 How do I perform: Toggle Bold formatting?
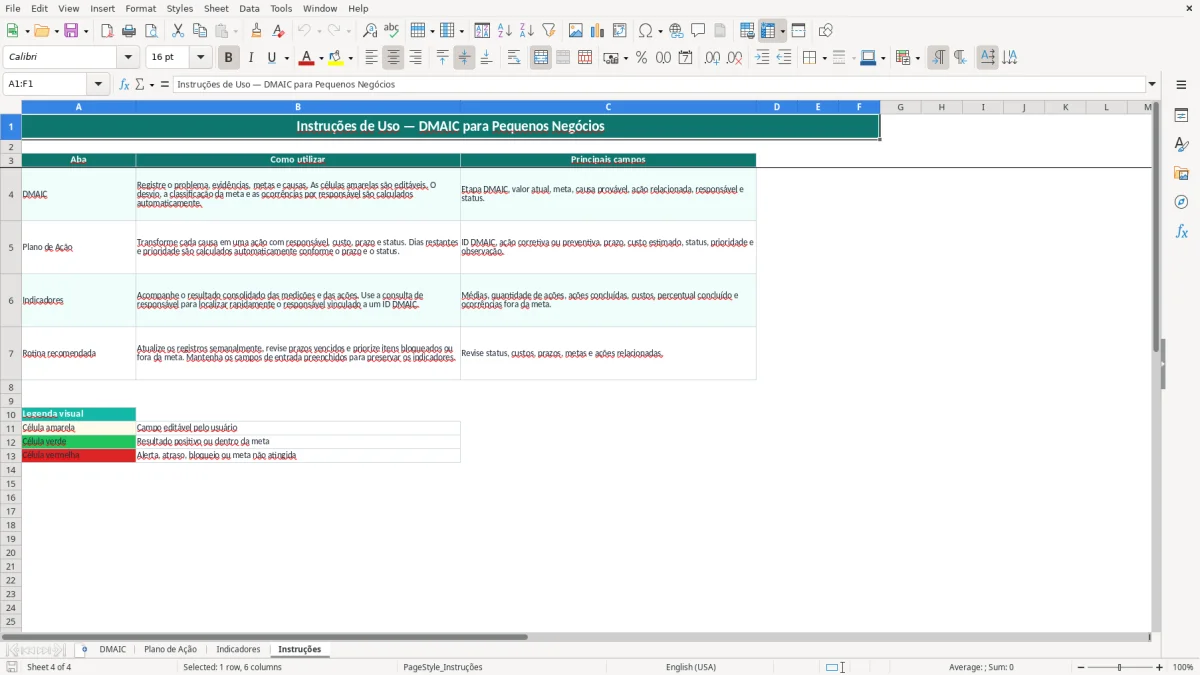(229, 58)
